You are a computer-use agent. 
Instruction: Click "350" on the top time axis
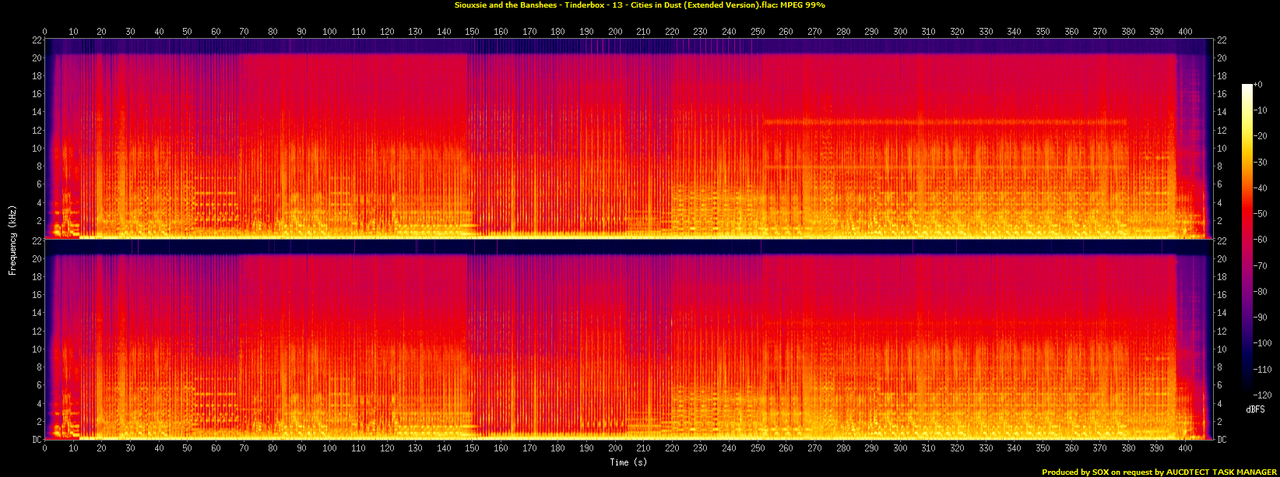1043,31
